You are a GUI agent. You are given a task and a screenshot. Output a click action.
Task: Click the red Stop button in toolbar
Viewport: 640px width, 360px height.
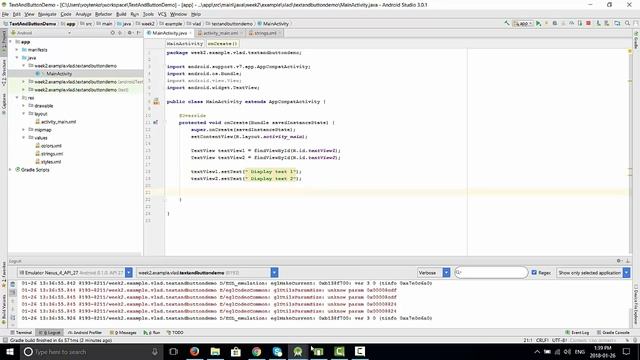[588, 24]
